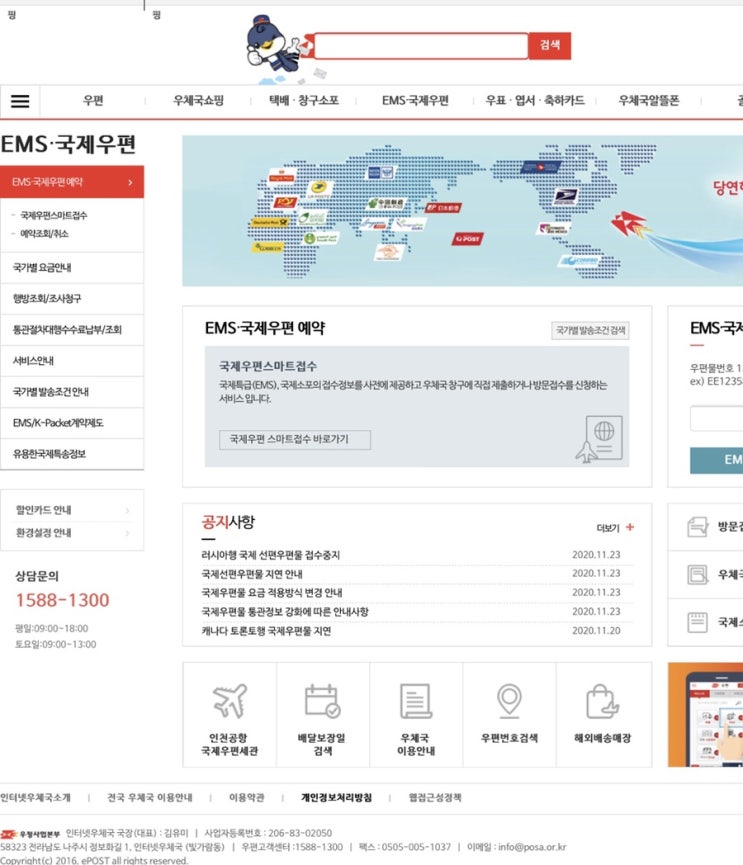Open notice 캐나다 토론토행 국제우편물 지연

tap(266, 631)
